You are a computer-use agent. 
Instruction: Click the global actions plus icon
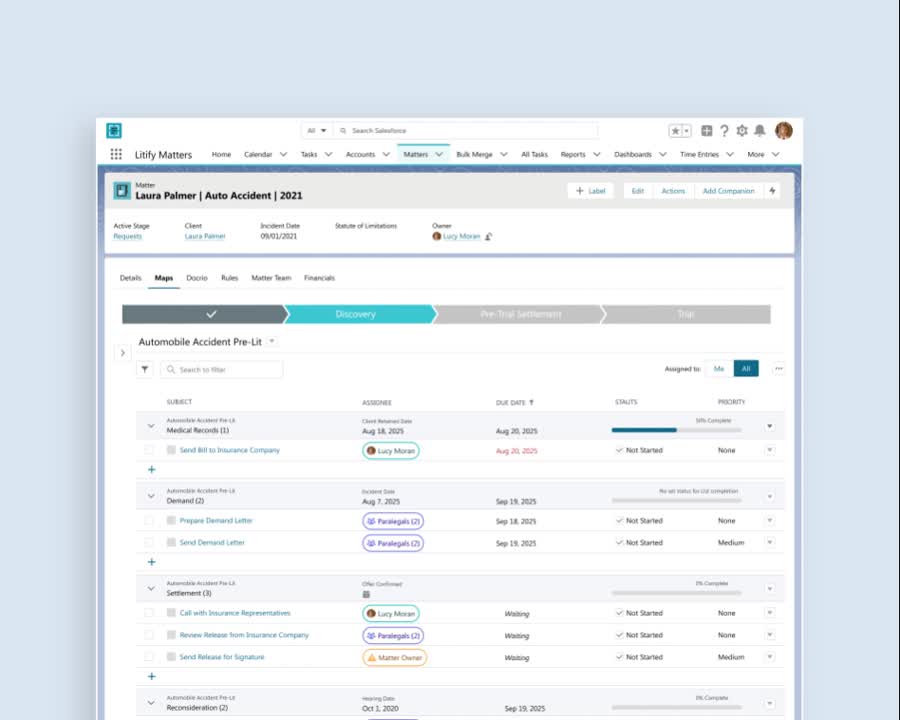pyautogui.click(x=707, y=131)
